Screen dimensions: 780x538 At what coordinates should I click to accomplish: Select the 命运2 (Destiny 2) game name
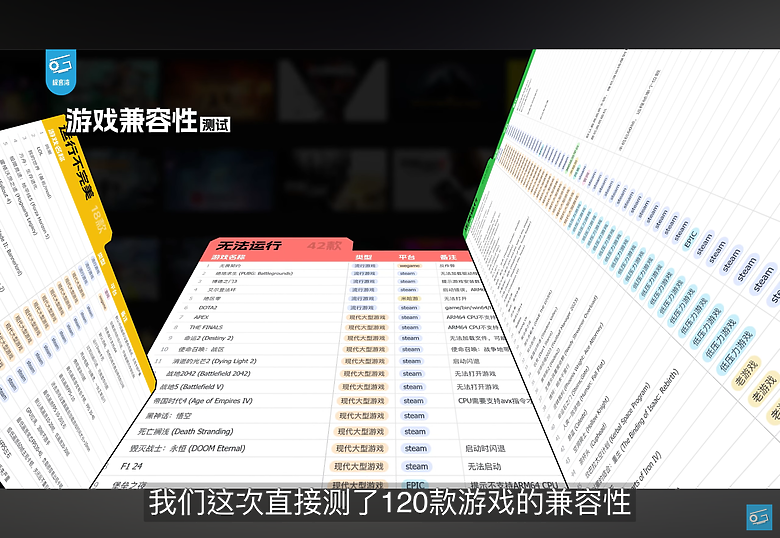point(208,338)
